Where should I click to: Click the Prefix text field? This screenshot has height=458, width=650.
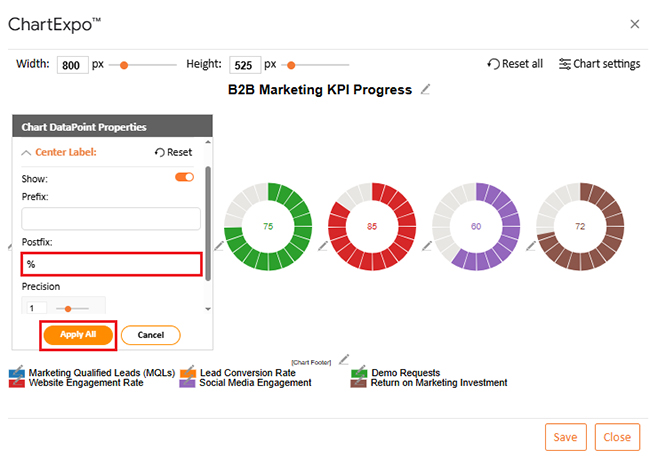(111, 219)
